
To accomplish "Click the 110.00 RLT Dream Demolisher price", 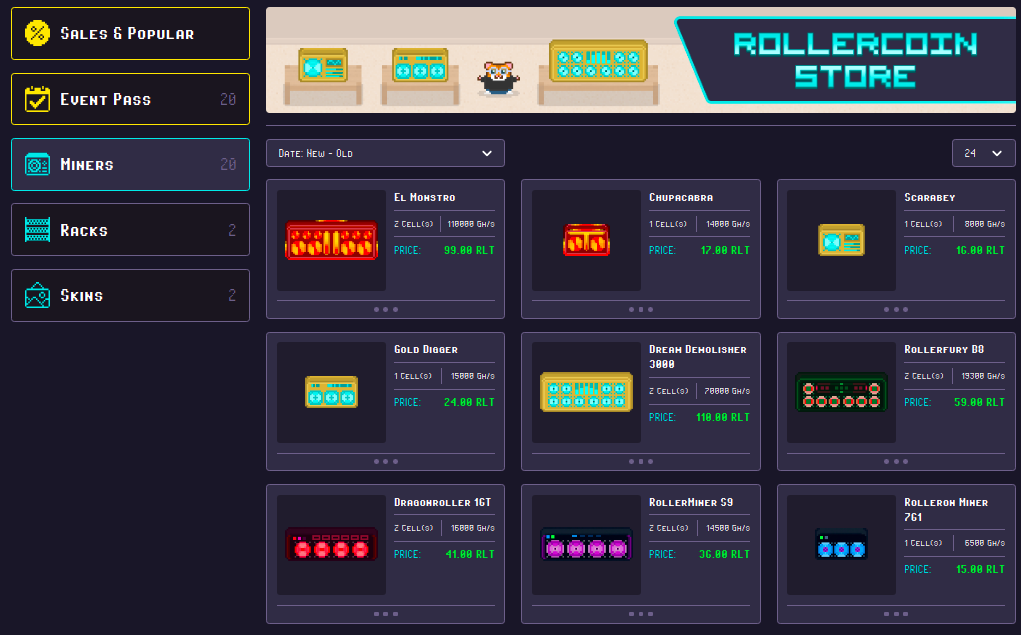I will click(x=723, y=417).
